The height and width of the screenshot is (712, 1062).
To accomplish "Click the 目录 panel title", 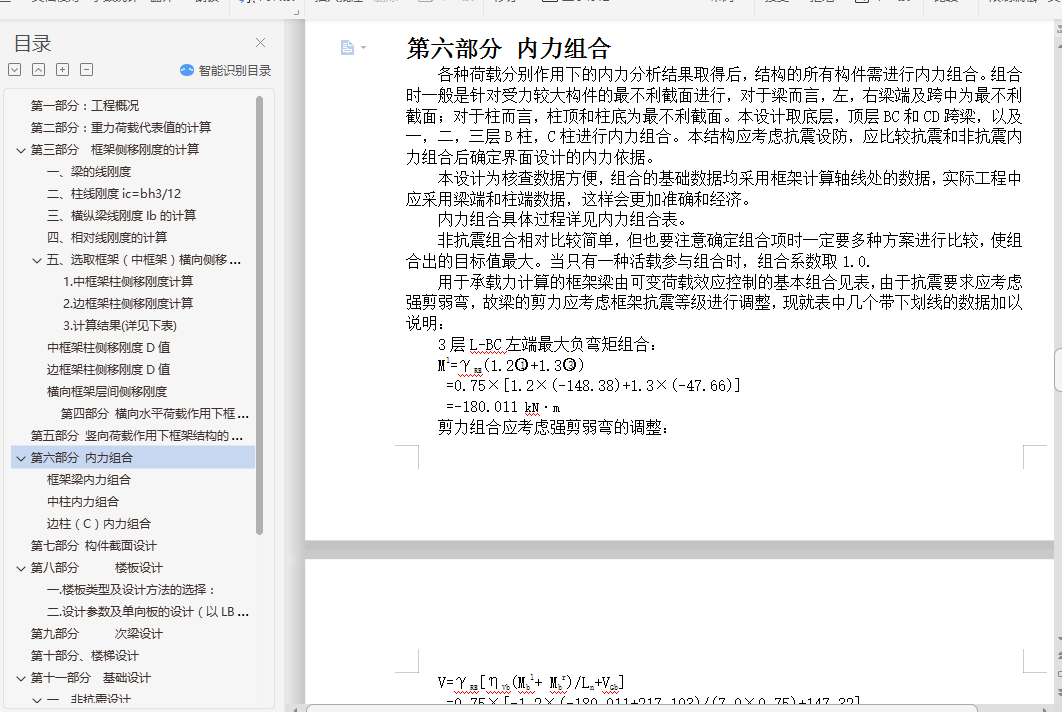I will (33, 43).
